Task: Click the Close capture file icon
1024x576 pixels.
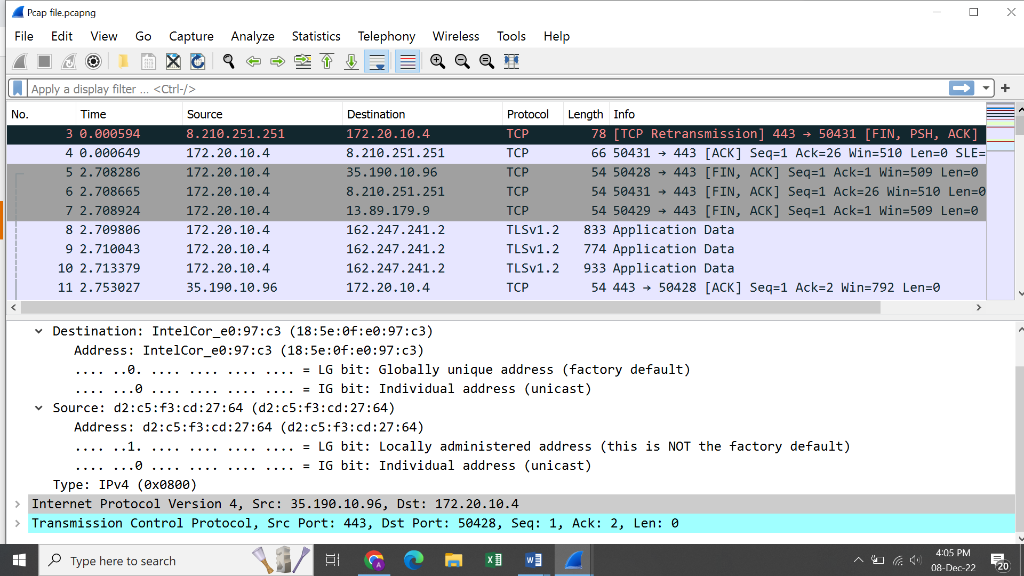Action: pos(173,61)
